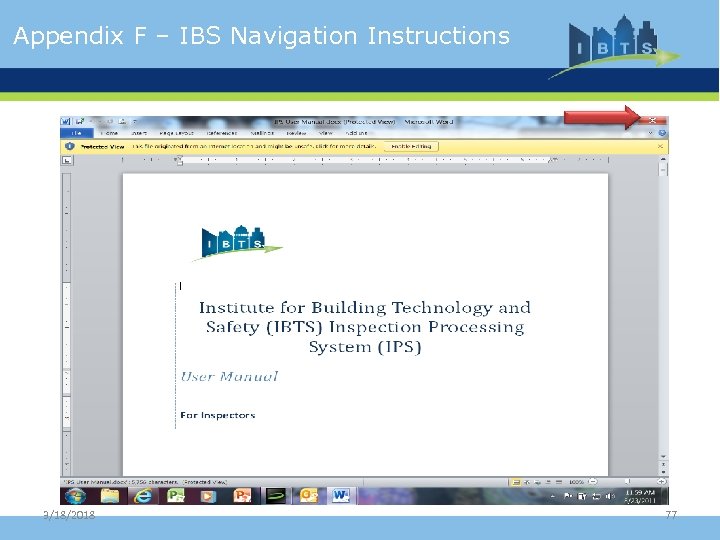This screenshot has height=540, width=720.
Task: Click the 'User Manual' subtitle text
Action: (x=229, y=377)
